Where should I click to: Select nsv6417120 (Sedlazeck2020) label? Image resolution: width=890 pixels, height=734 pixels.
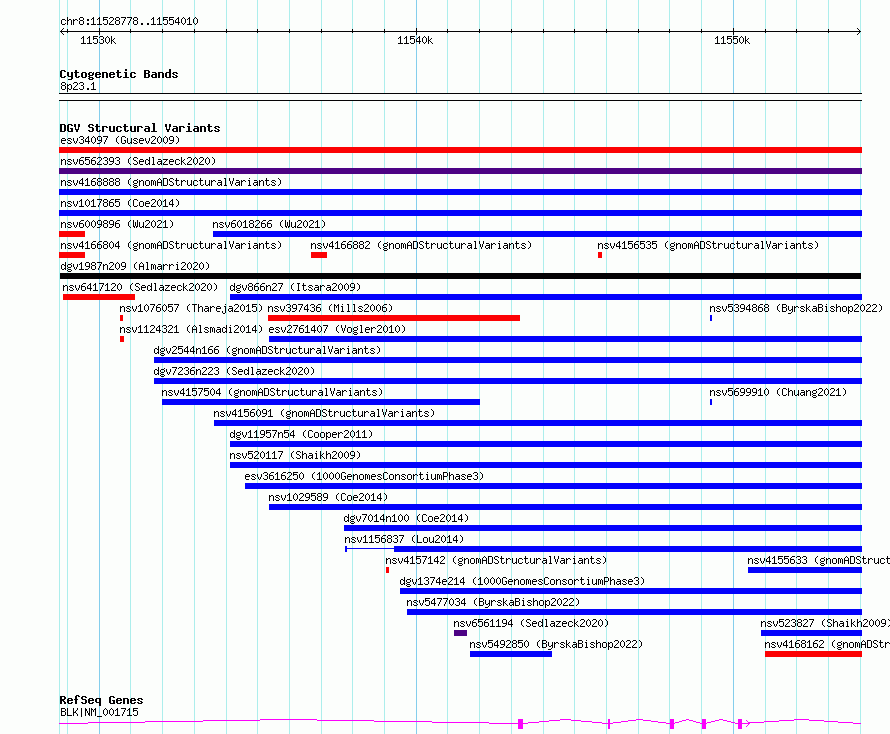point(140,287)
